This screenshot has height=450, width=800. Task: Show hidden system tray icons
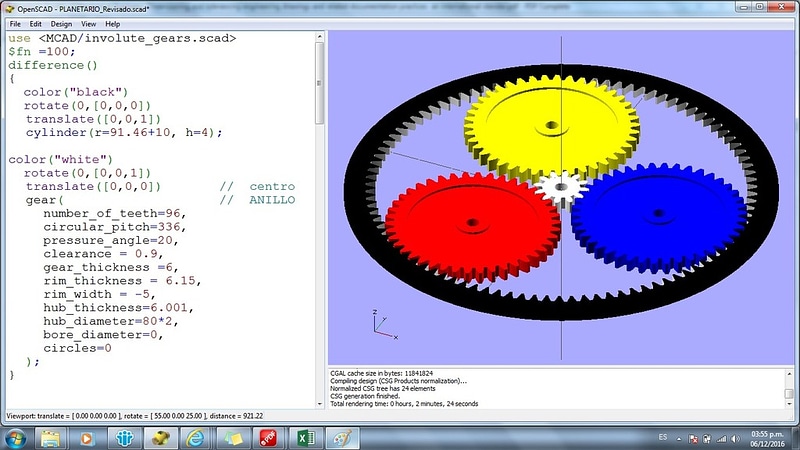tap(679, 439)
